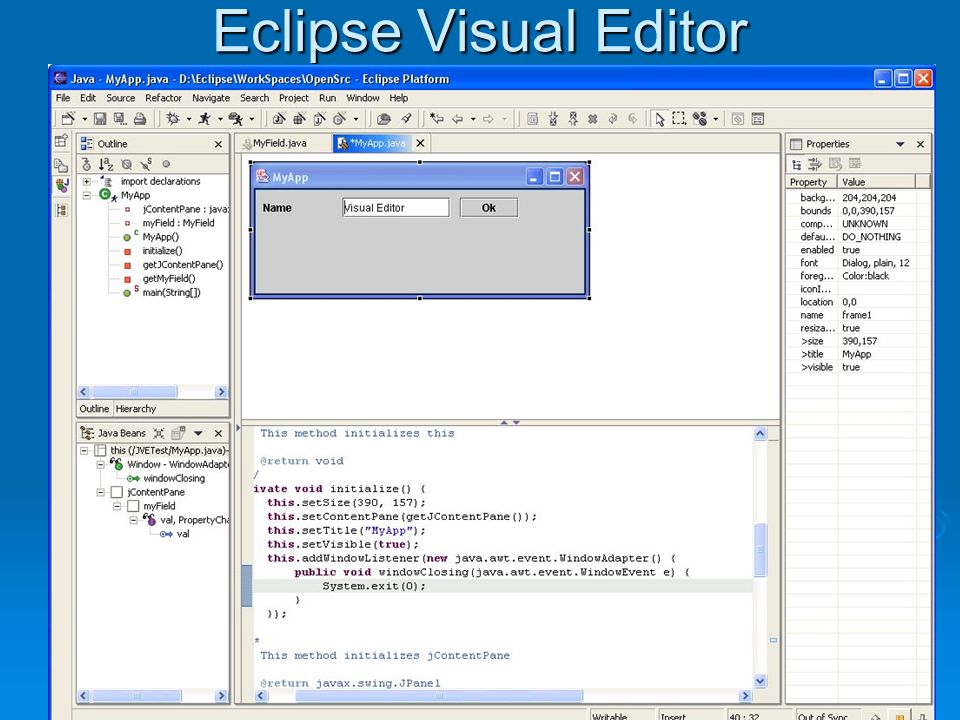Click the Property column header
Image resolution: width=960 pixels, height=720 pixels.
tap(811, 182)
